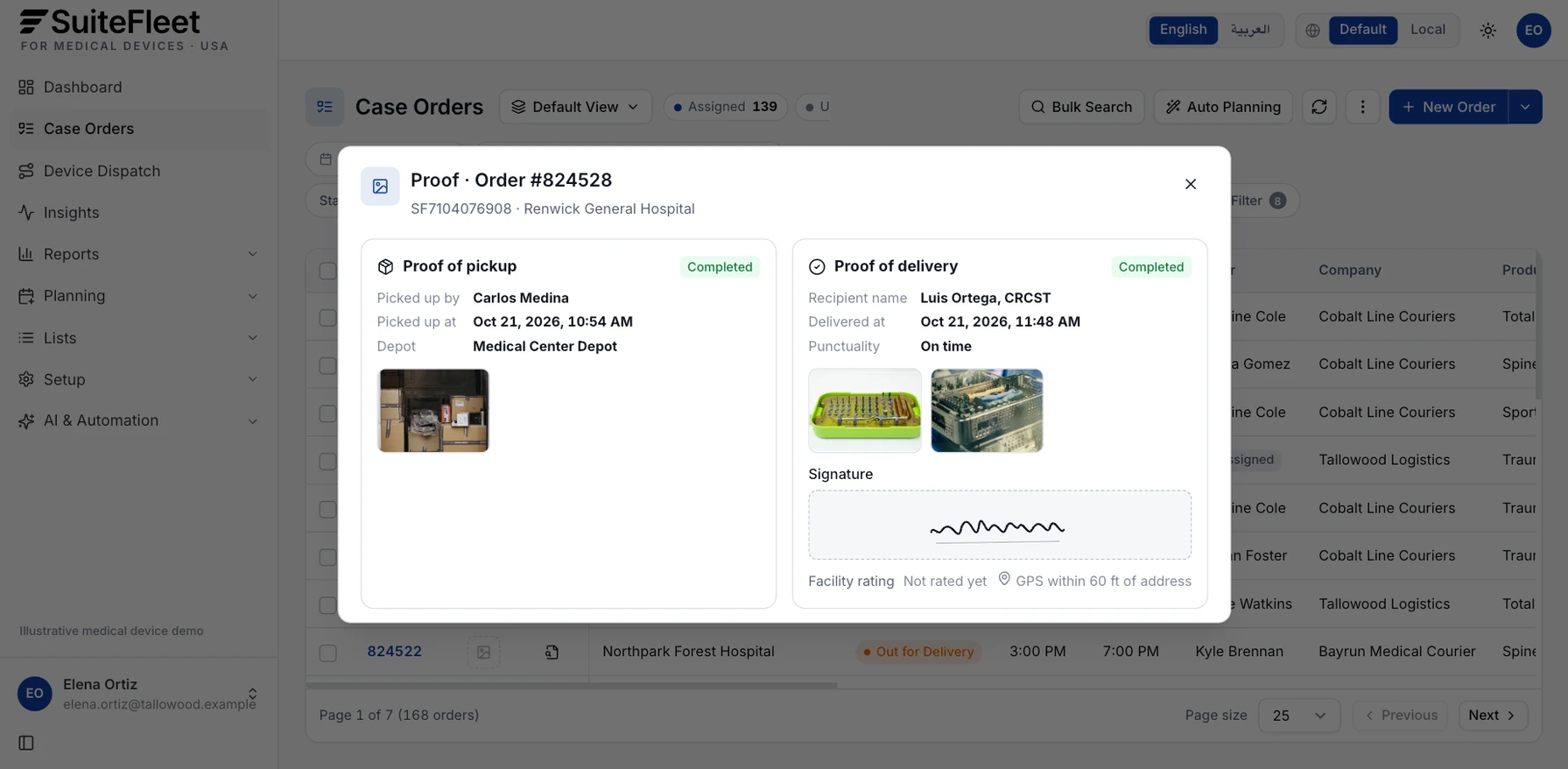Click the Case Orders list view icon
This screenshot has height=769, width=1568.
pos(325,107)
